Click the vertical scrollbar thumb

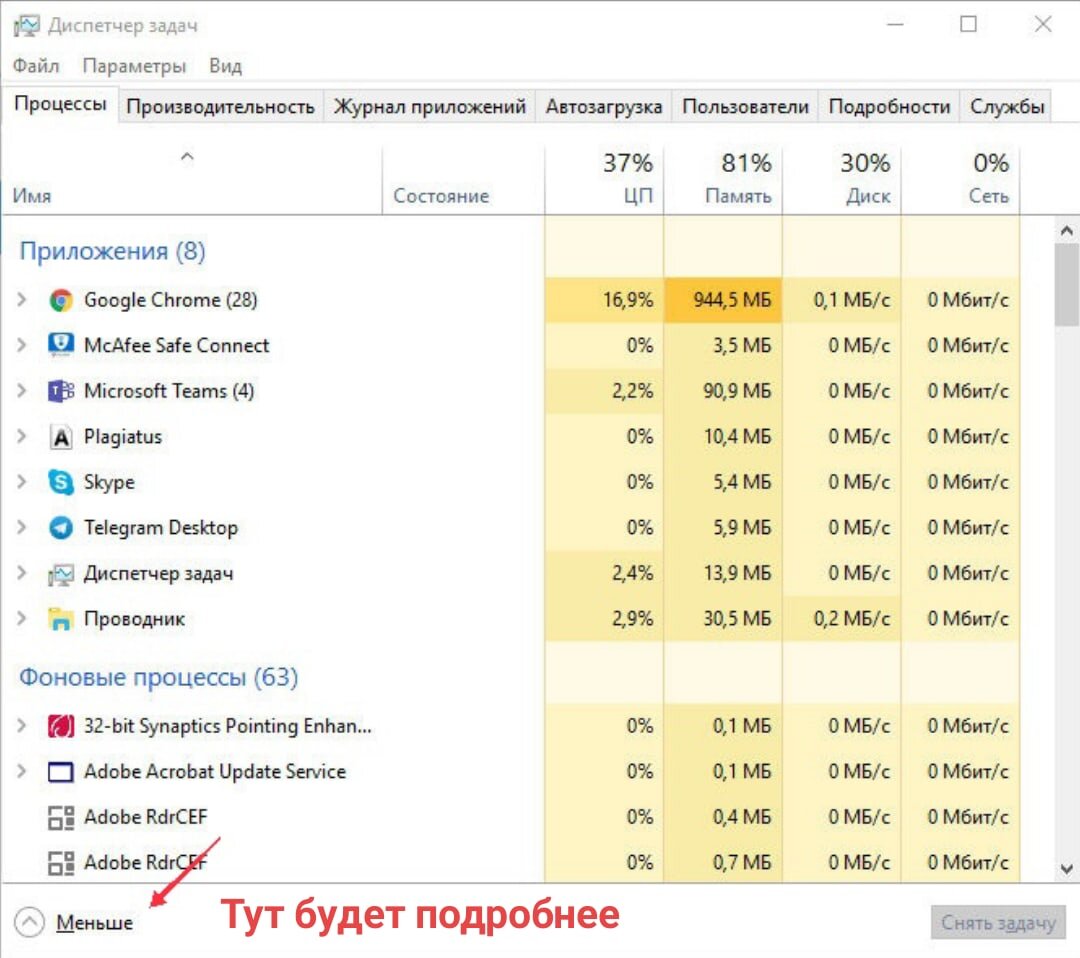(x=1066, y=284)
